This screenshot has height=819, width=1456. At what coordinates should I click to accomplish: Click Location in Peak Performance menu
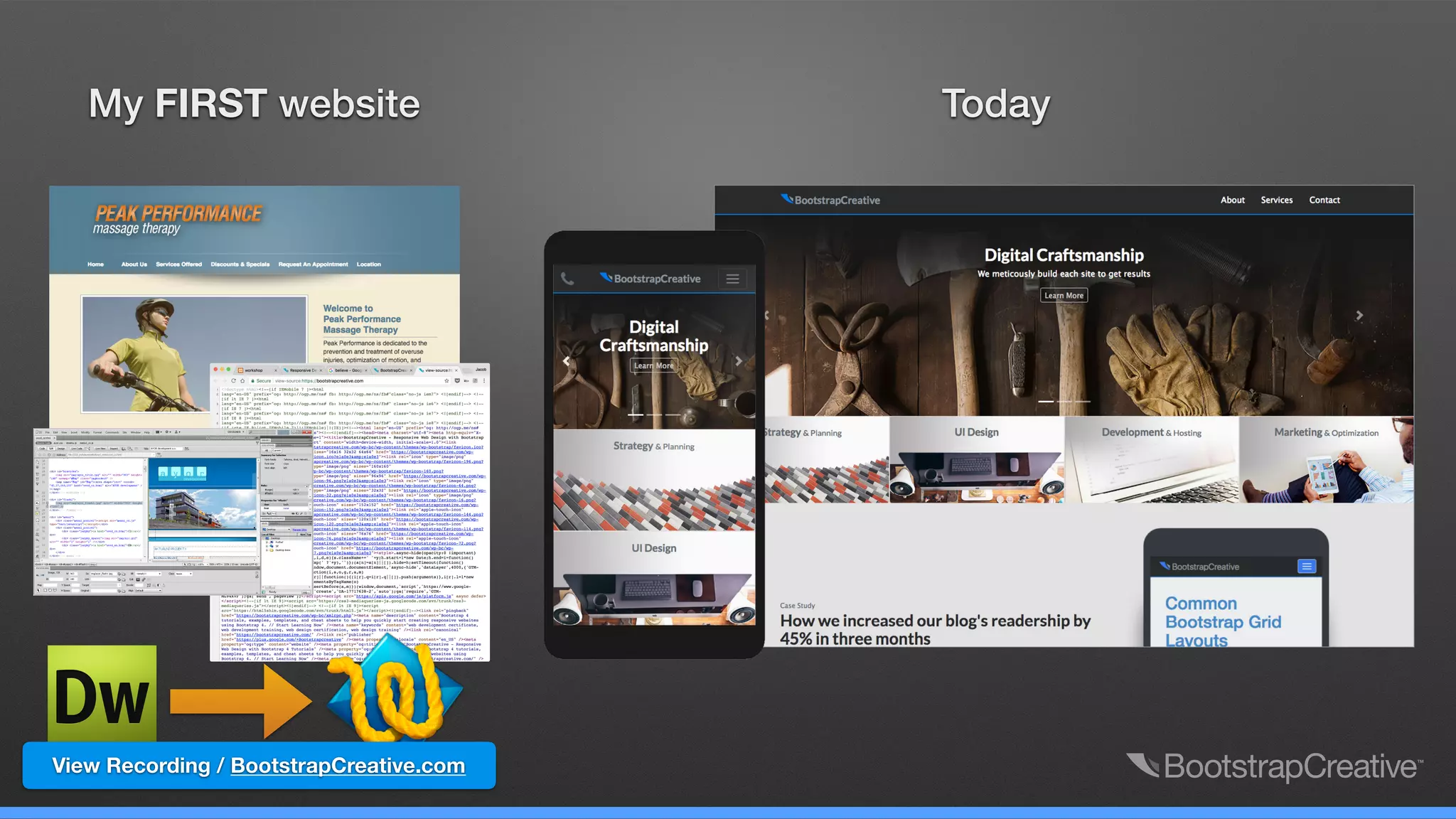368,264
